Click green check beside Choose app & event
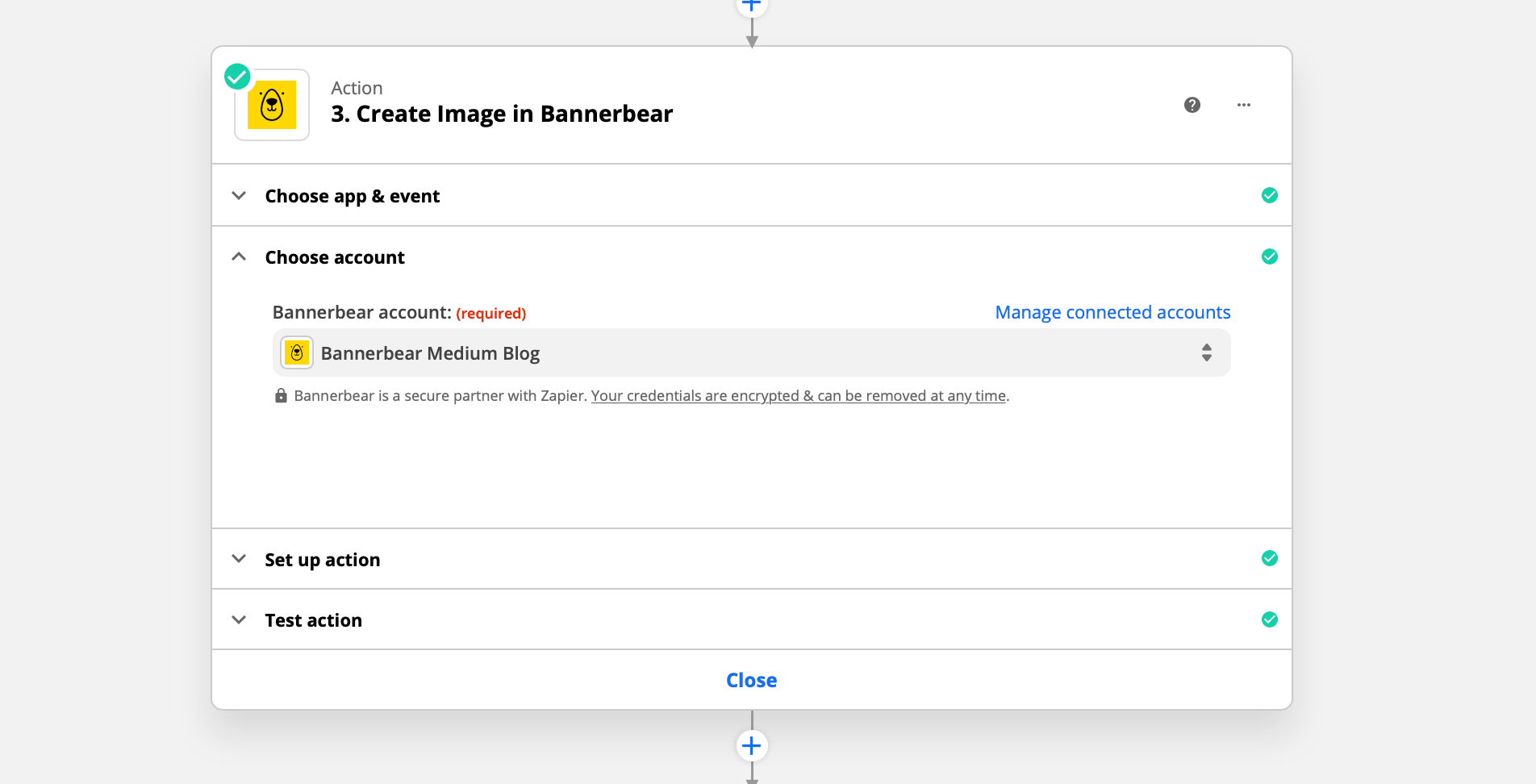The width and height of the screenshot is (1536, 784). click(1269, 195)
